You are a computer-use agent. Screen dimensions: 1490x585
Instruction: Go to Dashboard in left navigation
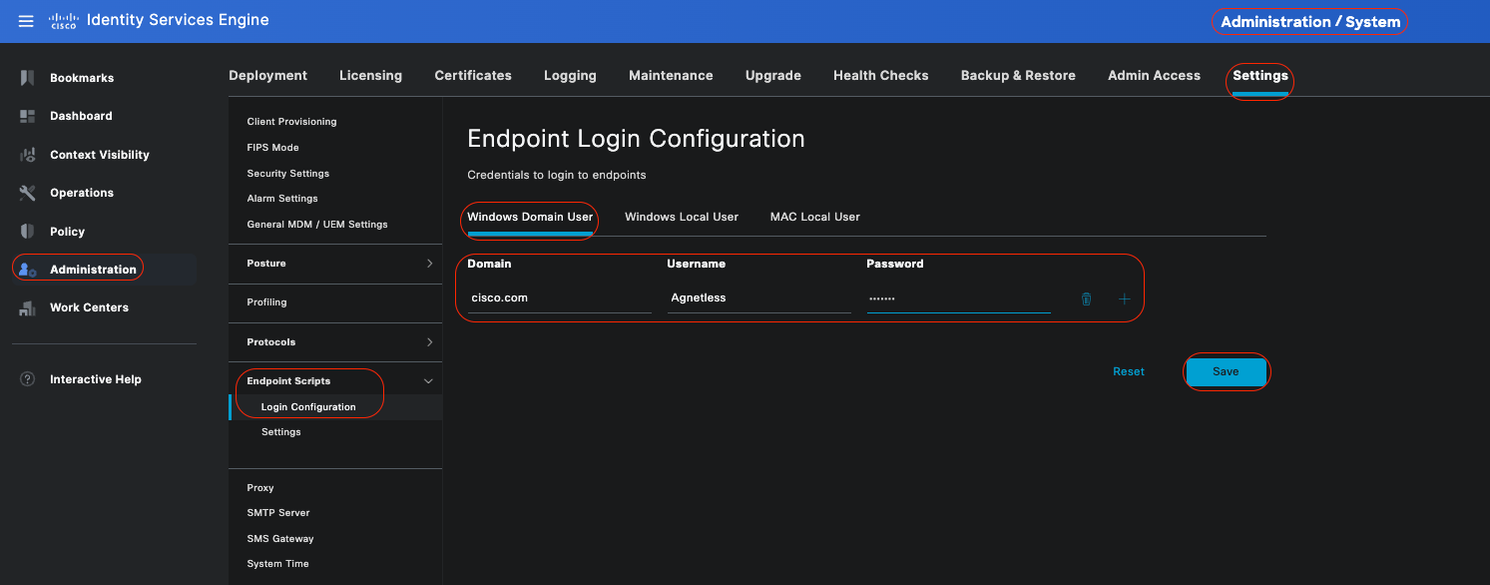coord(81,116)
